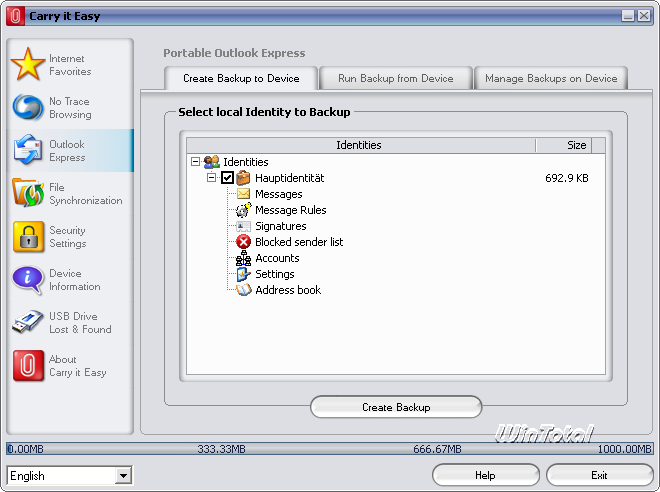Click the Message Rules gear icon
This screenshot has height=492, width=660.
(243, 210)
